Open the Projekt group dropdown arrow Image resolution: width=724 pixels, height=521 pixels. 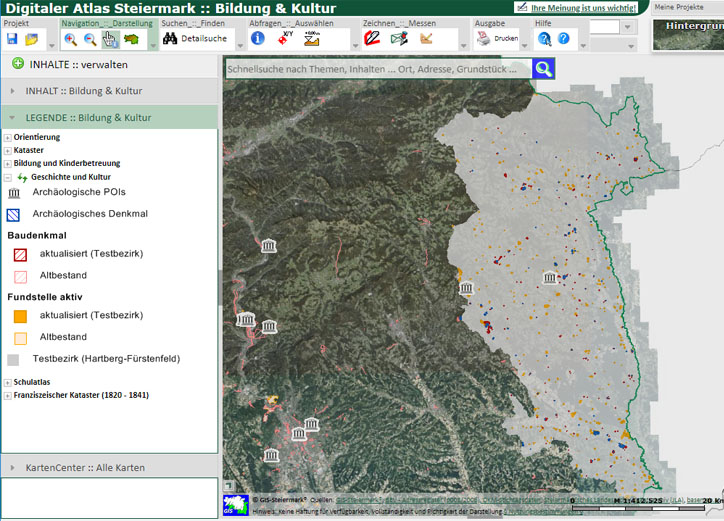point(52,46)
